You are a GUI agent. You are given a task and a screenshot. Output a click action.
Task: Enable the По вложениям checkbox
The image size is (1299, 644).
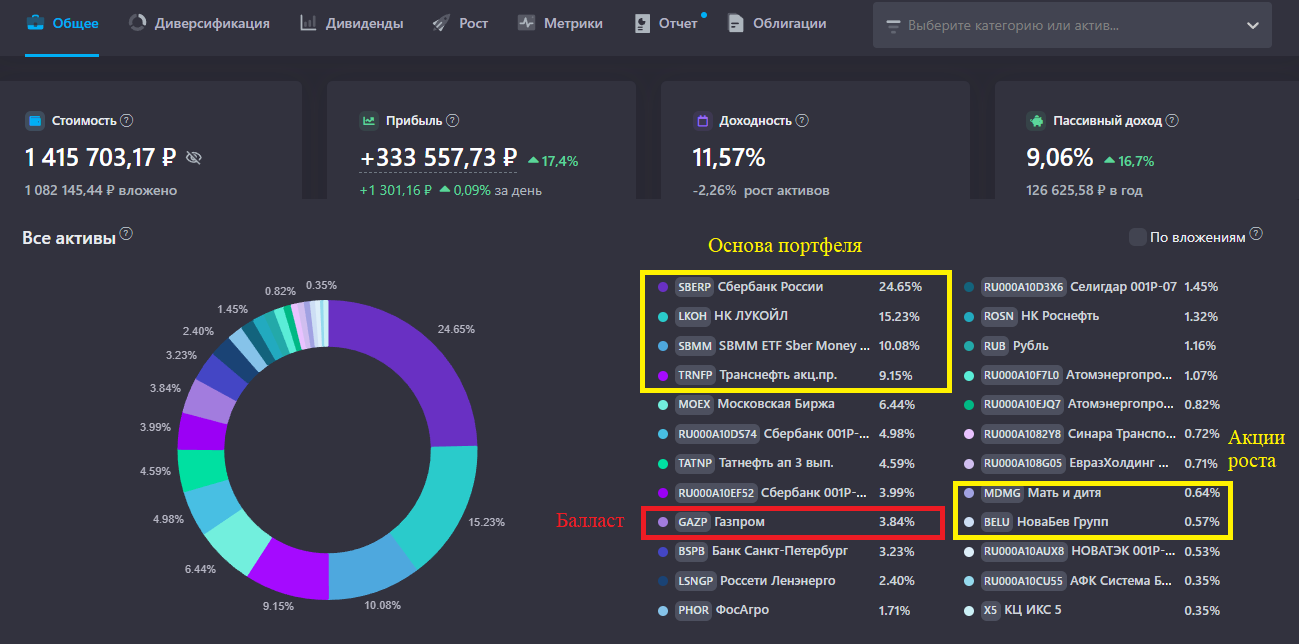click(x=1137, y=237)
